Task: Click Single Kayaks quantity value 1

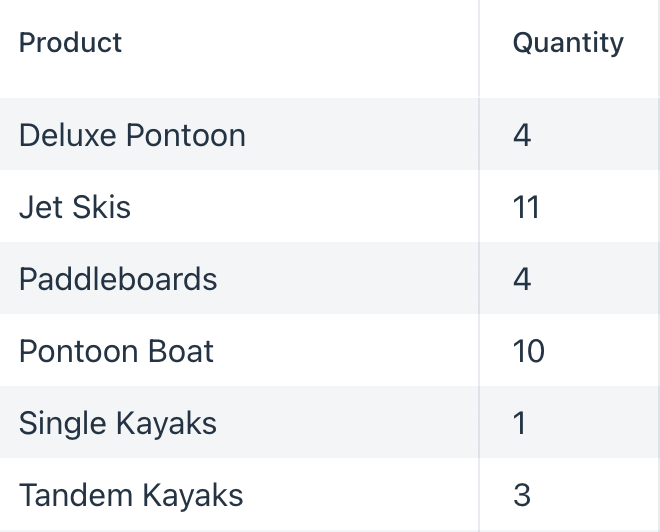Action: pos(519,423)
